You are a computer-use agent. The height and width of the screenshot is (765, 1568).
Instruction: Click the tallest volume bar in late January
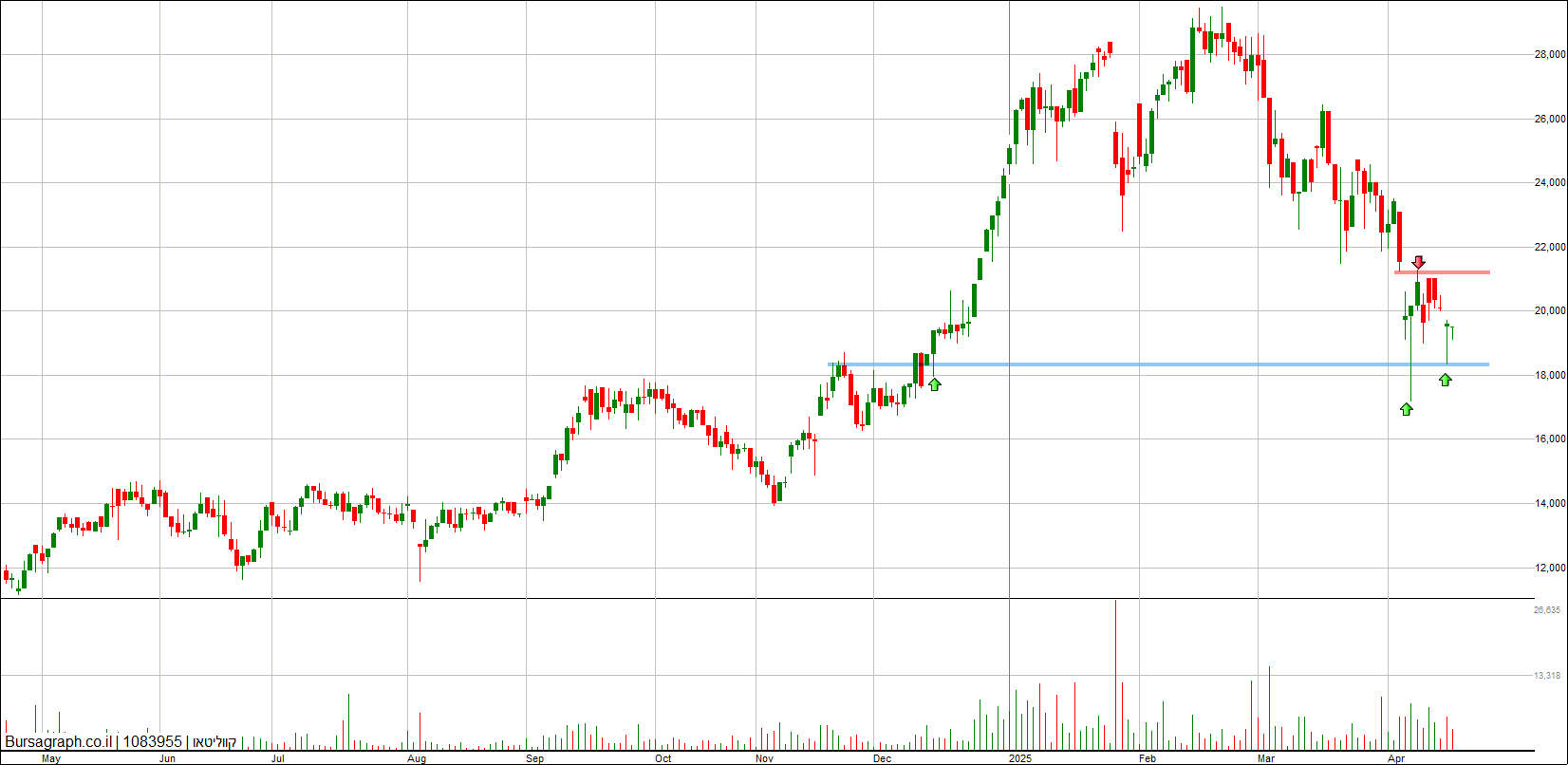tap(1115, 675)
